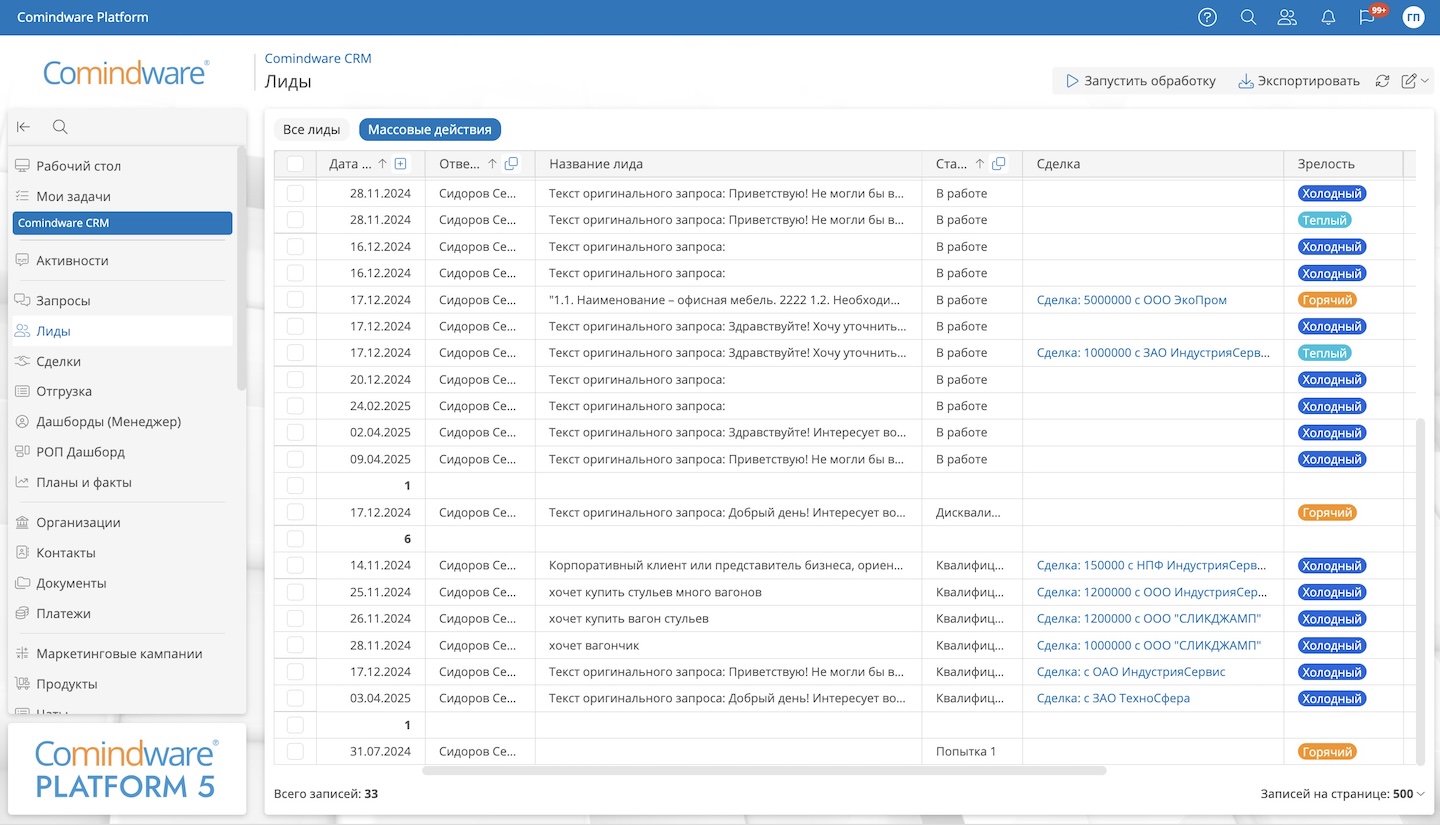Check the row dated 24.02.2025
This screenshot has height=825, width=1440.
(x=295, y=406)
